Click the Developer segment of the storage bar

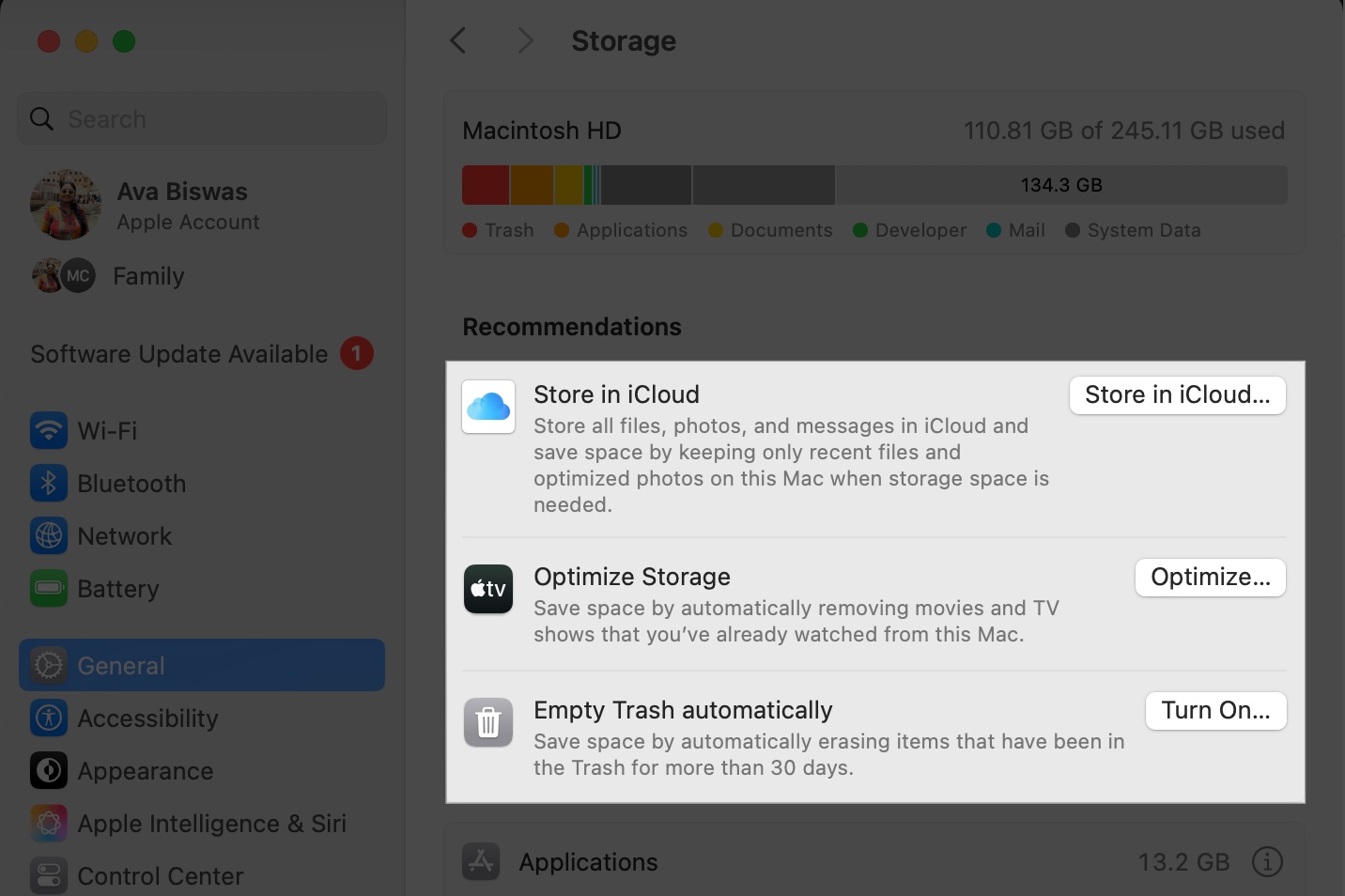pyautogui.click(x=588, y=185)
